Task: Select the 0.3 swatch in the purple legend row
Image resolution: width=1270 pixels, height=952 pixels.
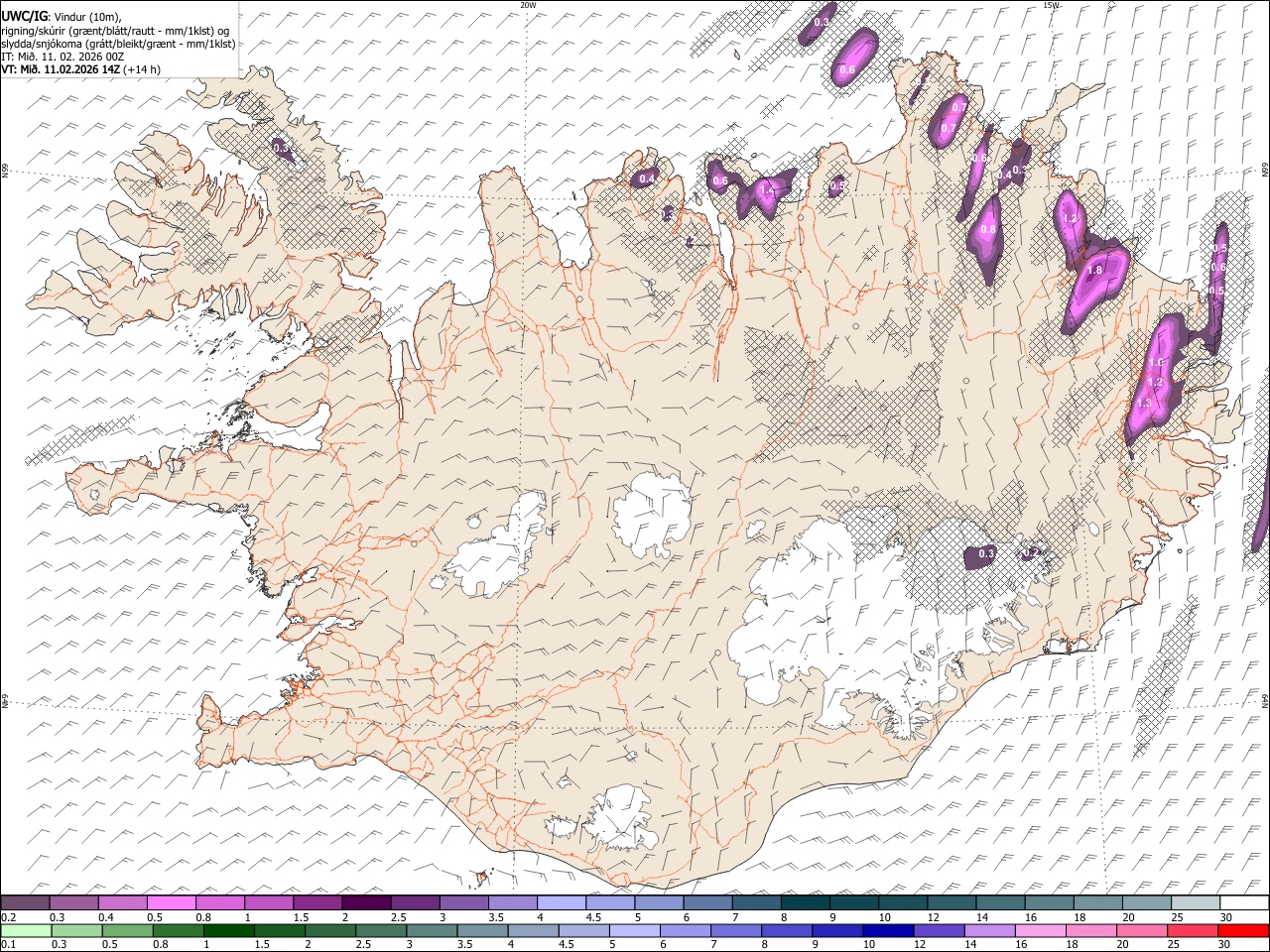Action: tap(73, 902)
